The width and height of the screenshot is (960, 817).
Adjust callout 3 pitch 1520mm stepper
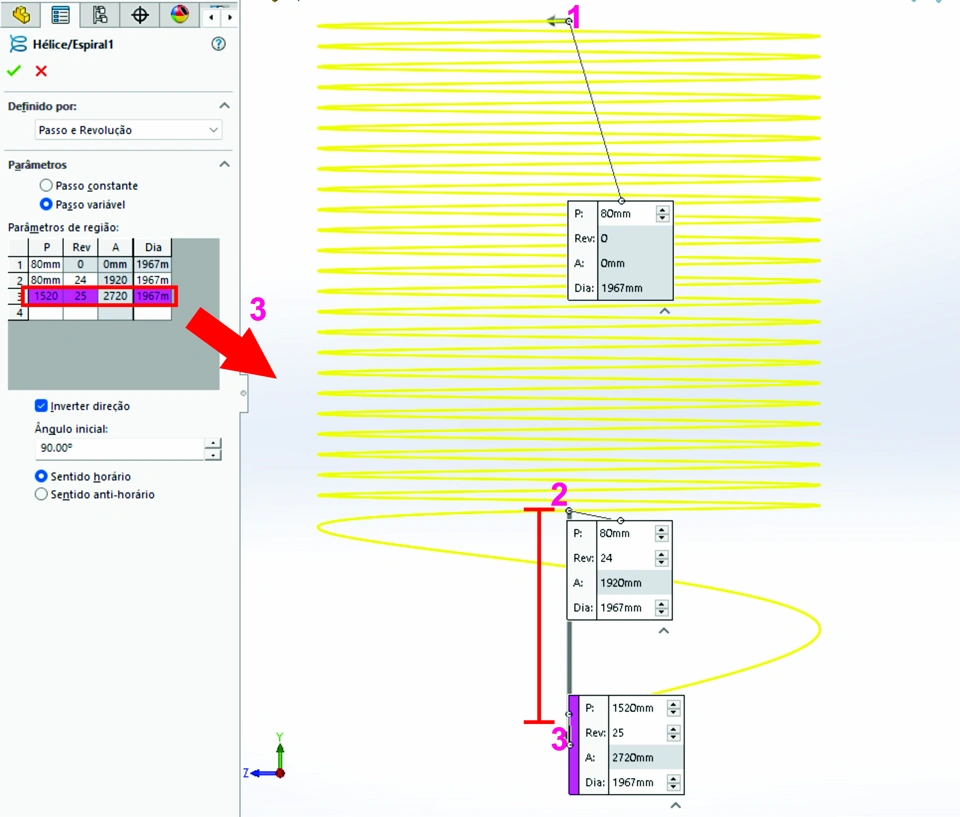(673, 707)
